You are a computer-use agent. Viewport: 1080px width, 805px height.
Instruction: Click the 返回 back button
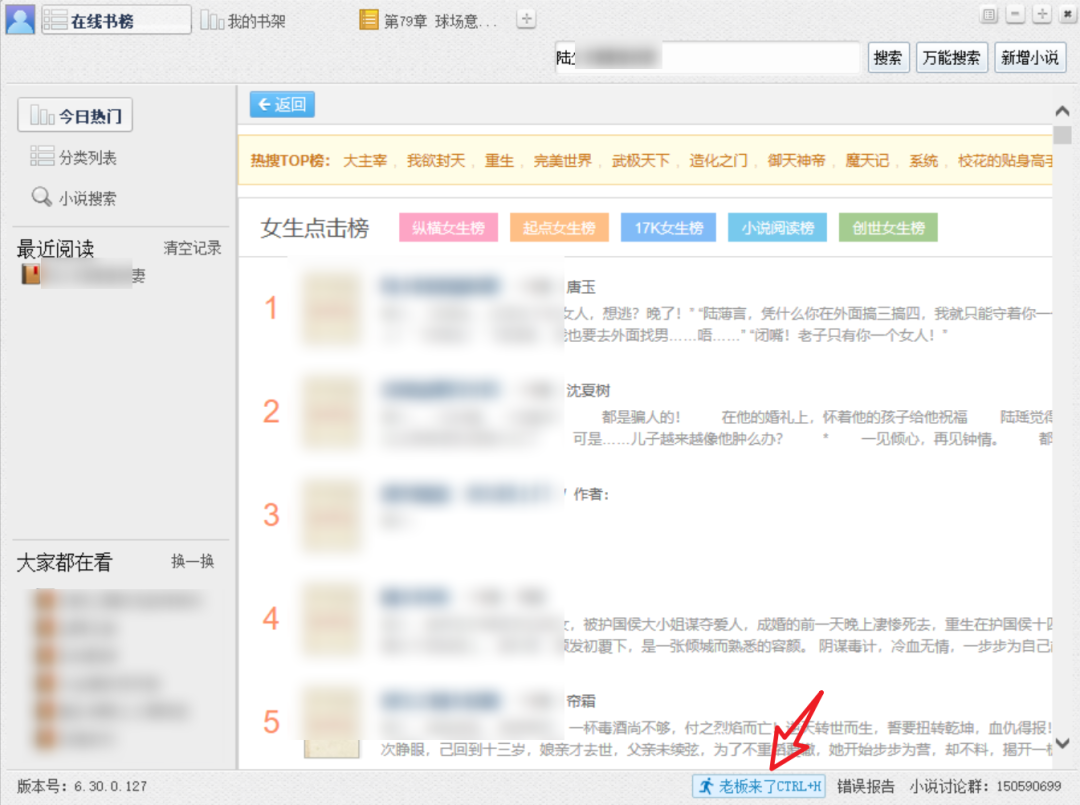point(282,104)
